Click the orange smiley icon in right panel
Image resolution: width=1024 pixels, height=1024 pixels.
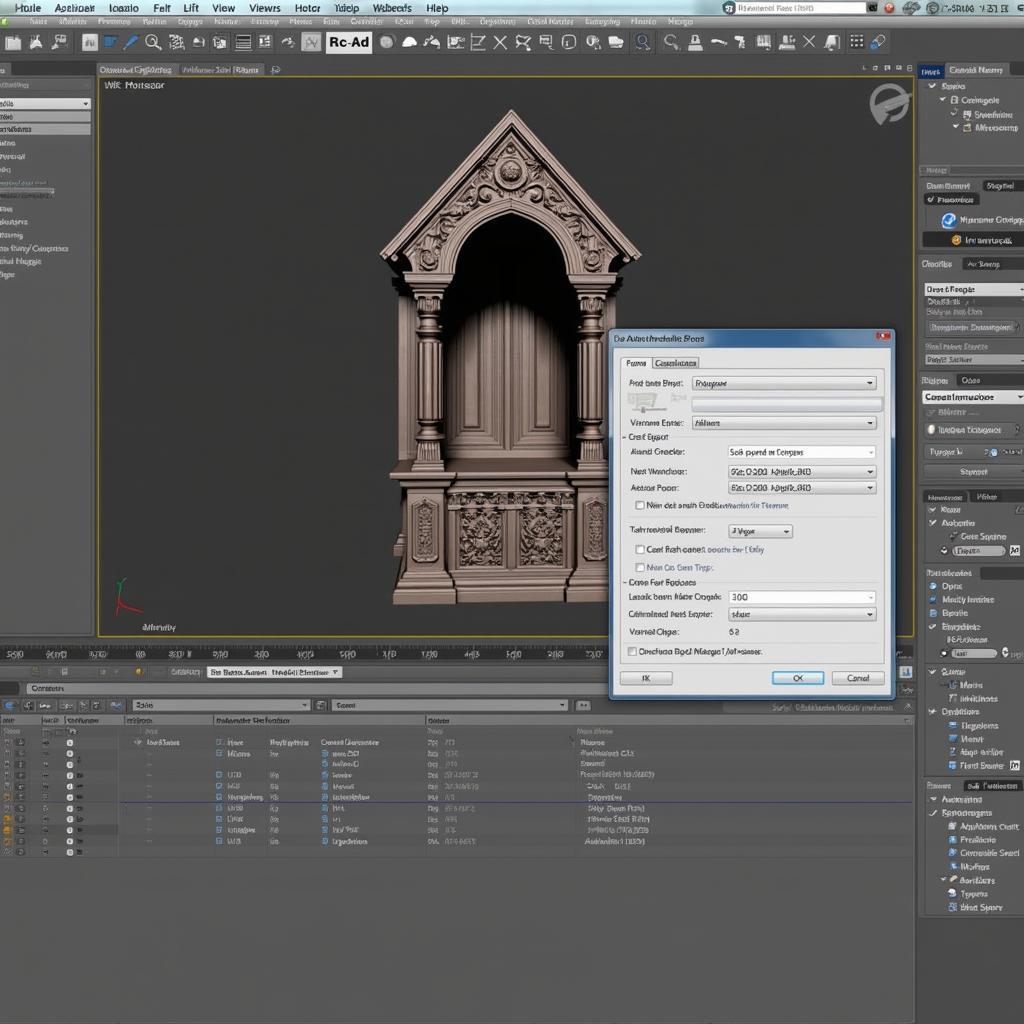[x=956, y=240]
